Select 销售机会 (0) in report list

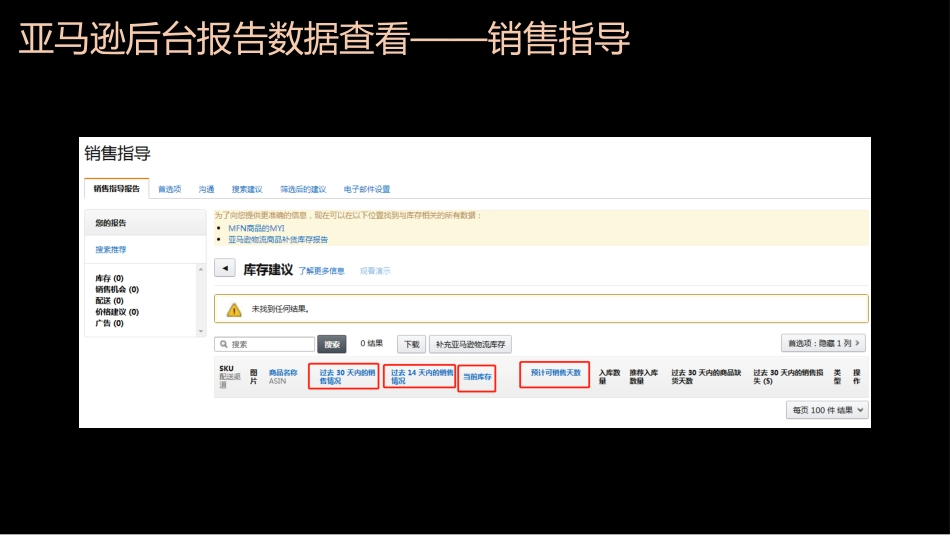117,290
